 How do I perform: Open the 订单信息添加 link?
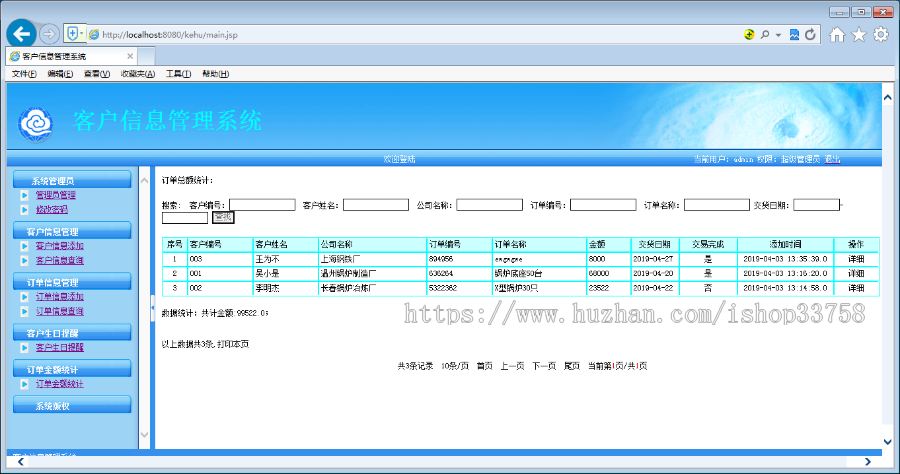(60, 297)
